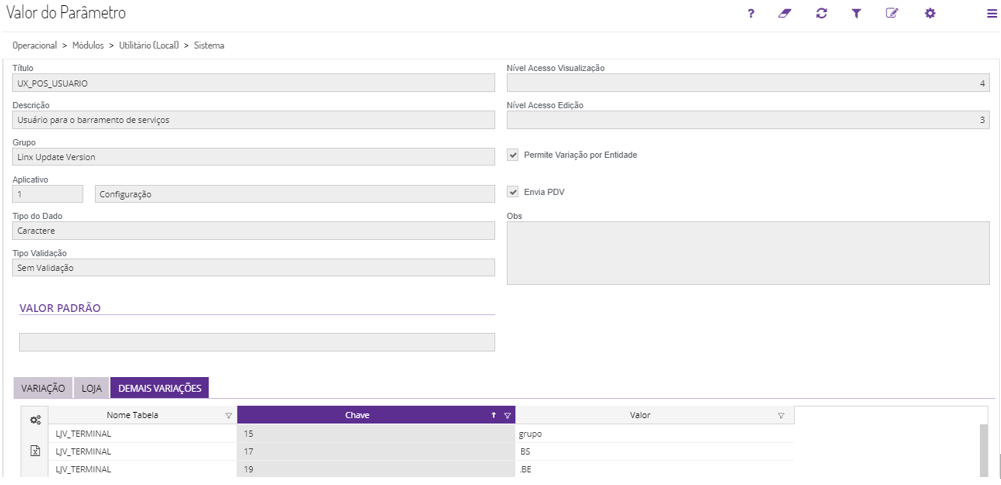Open the help question mark icon

coord(751,13)
